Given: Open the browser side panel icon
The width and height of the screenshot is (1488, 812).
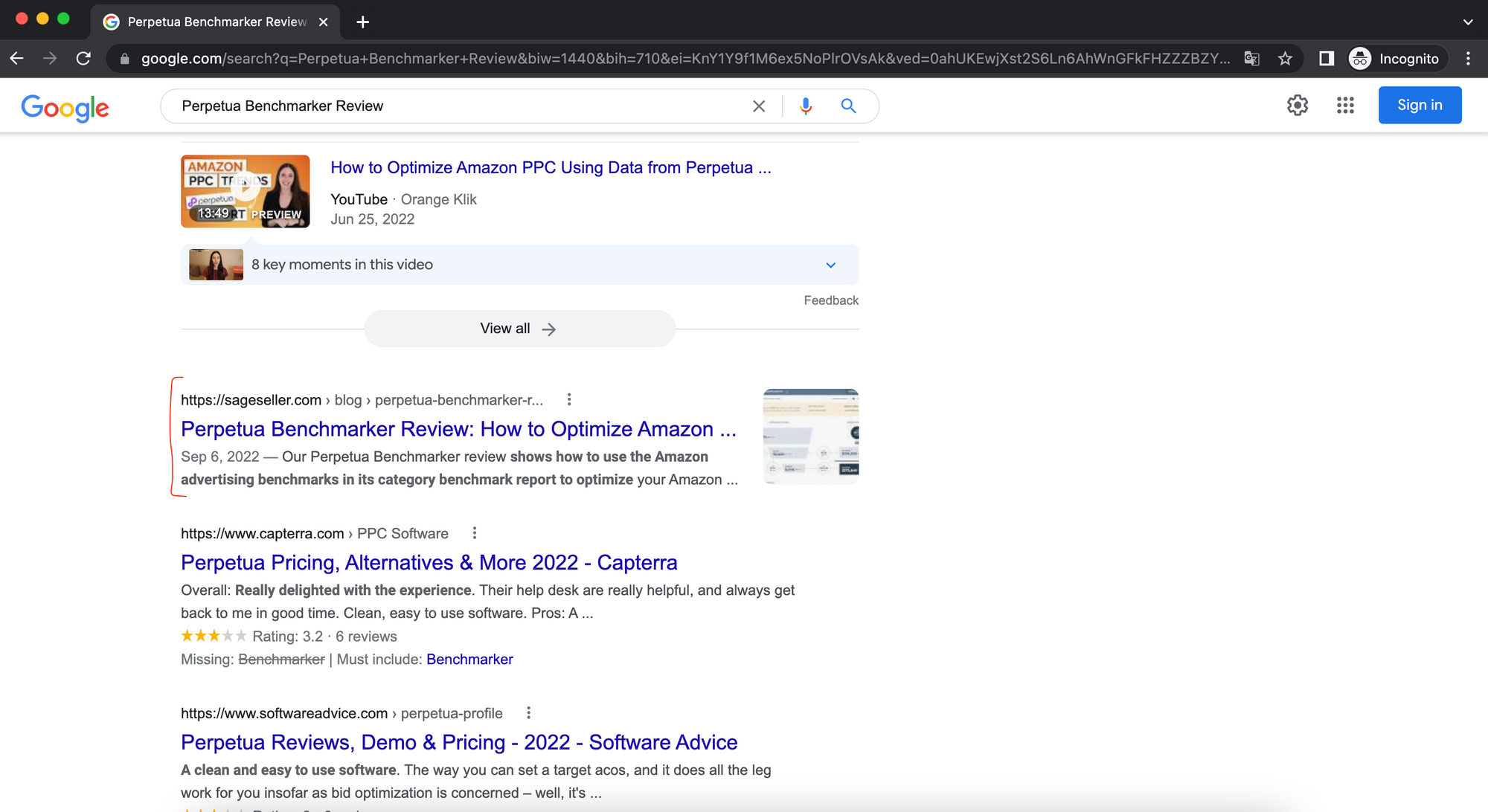Looking at the screenshot, I should [1326, 59].
